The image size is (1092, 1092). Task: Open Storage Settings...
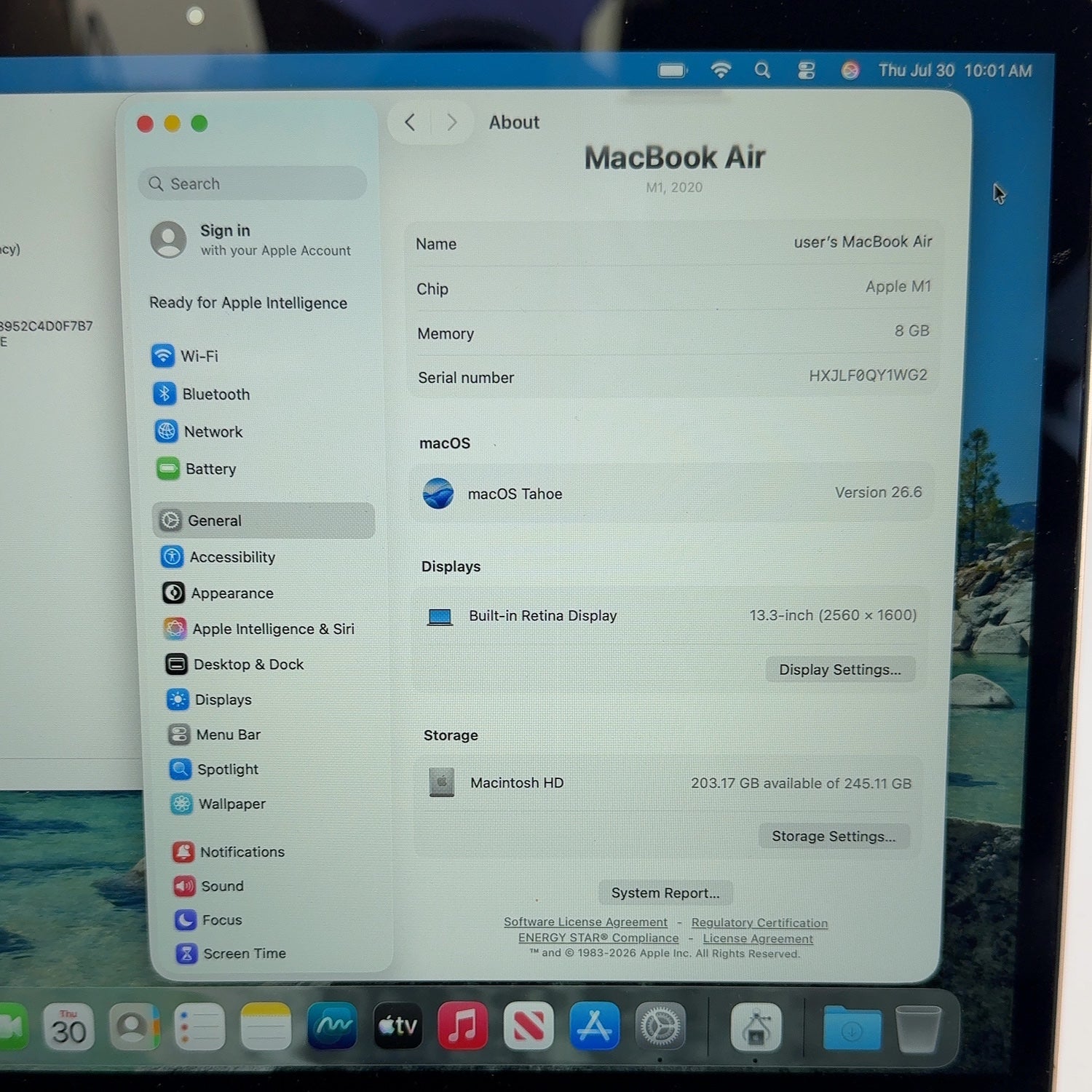click(x=834, y=836)
